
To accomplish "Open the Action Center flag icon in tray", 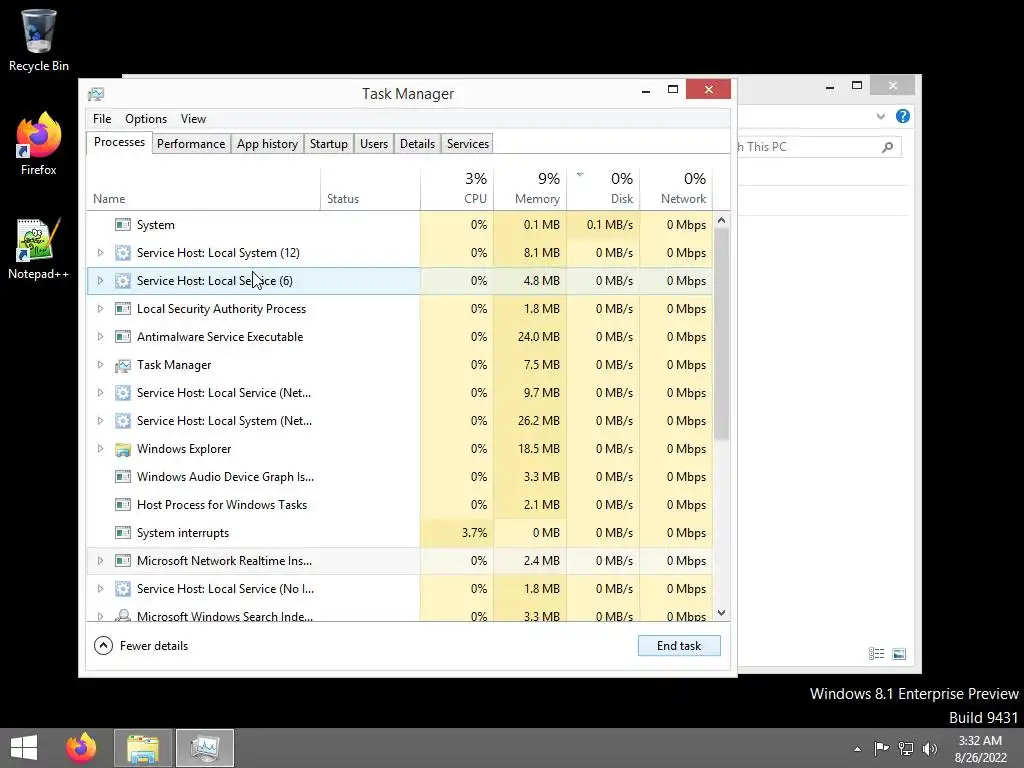I will tap(881, 748).
